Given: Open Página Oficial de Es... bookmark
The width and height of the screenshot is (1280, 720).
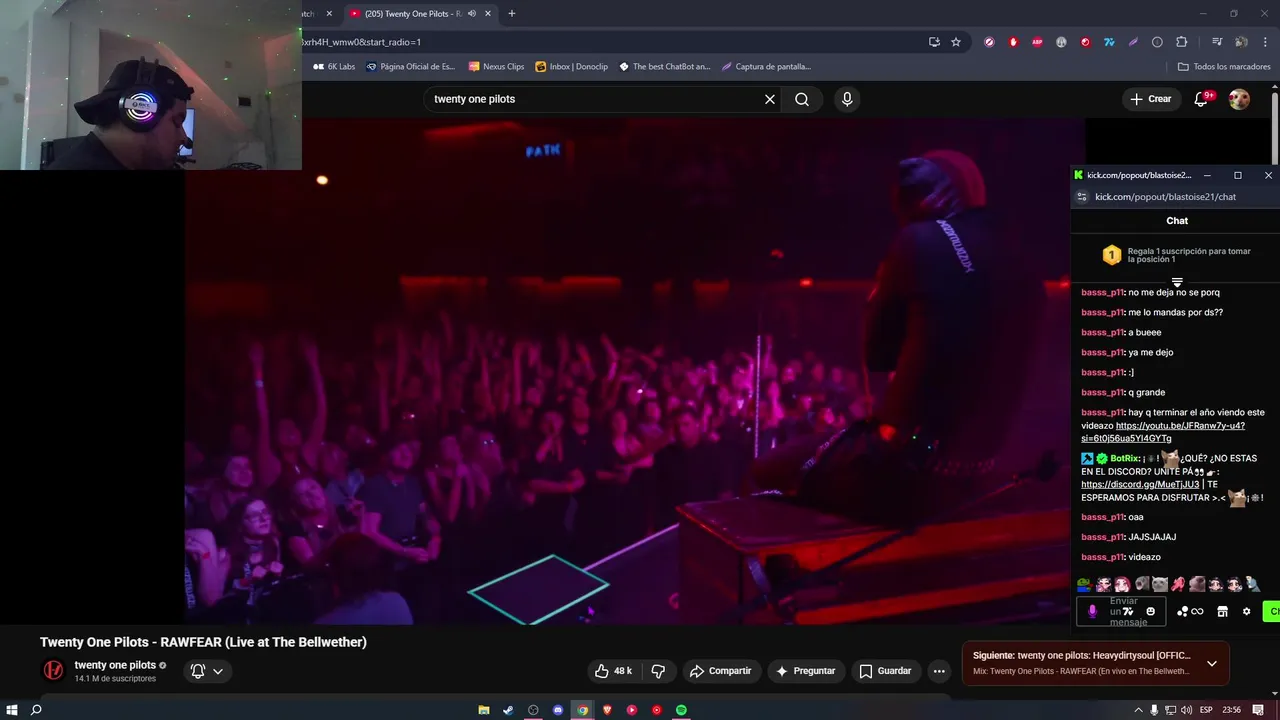Looking at the screenshot, I should coord(410,67).
